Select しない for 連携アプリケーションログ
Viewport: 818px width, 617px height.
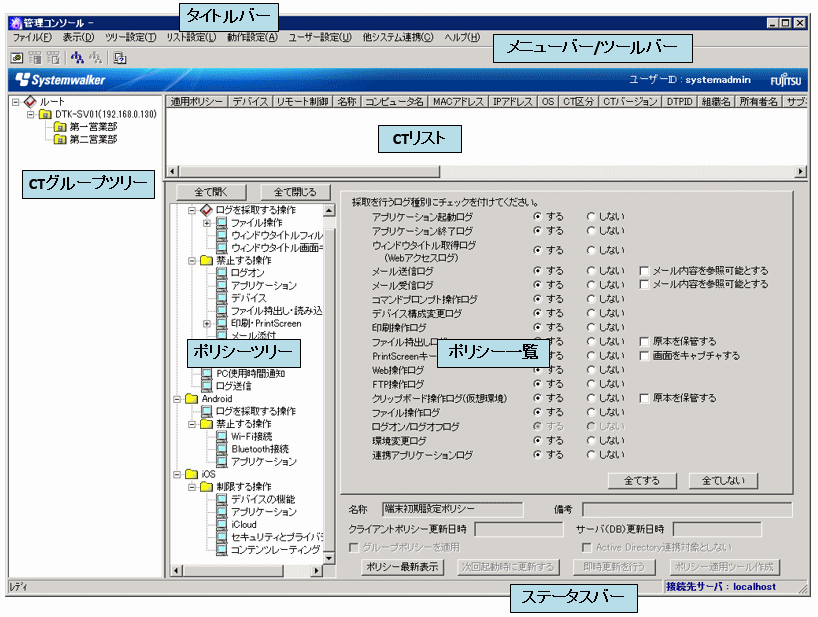(x=591, y=455)
